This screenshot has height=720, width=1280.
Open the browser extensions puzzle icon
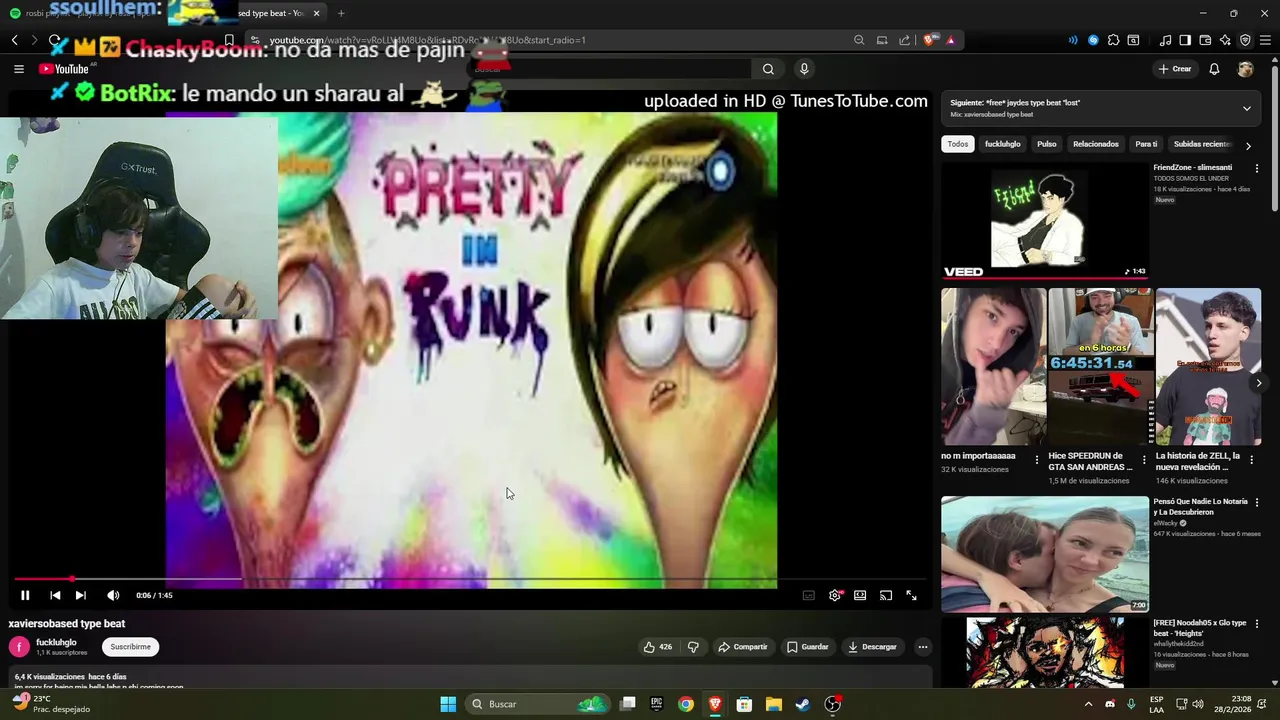pos(1113,40)
